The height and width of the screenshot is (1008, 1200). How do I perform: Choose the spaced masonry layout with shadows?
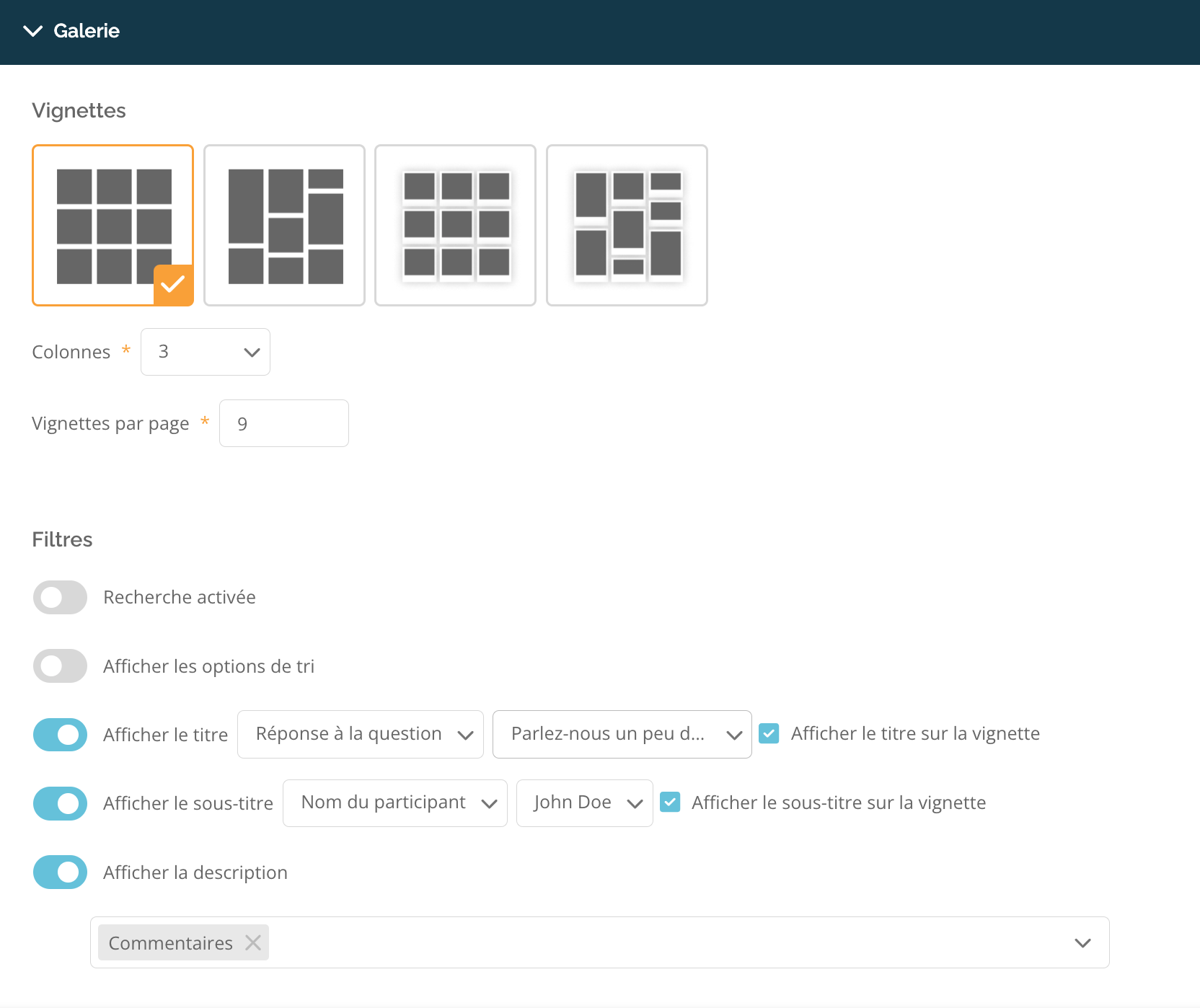click(627, 225)
